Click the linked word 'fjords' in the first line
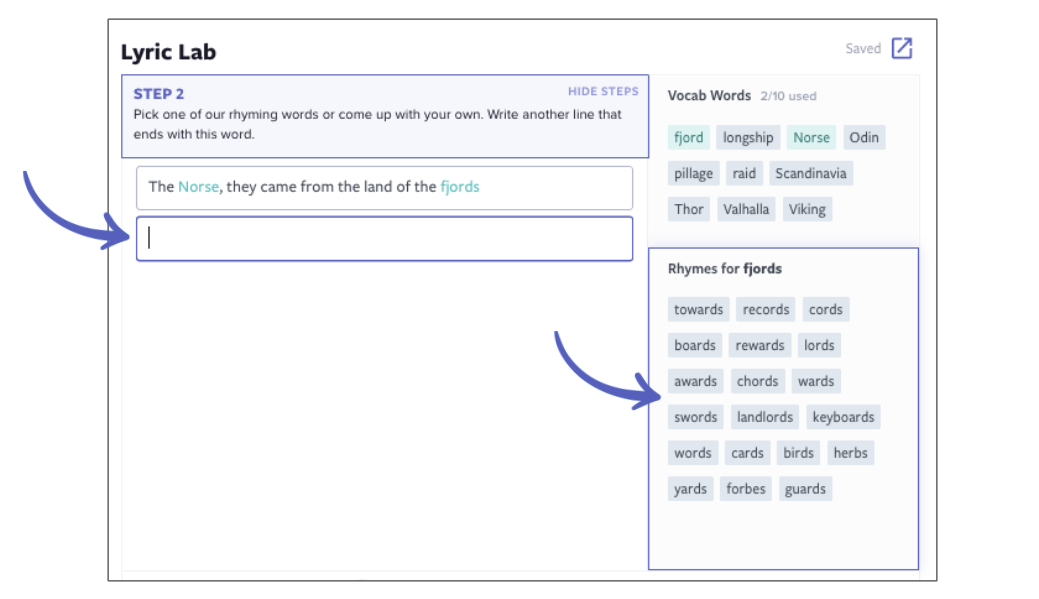 click(460, 187)
